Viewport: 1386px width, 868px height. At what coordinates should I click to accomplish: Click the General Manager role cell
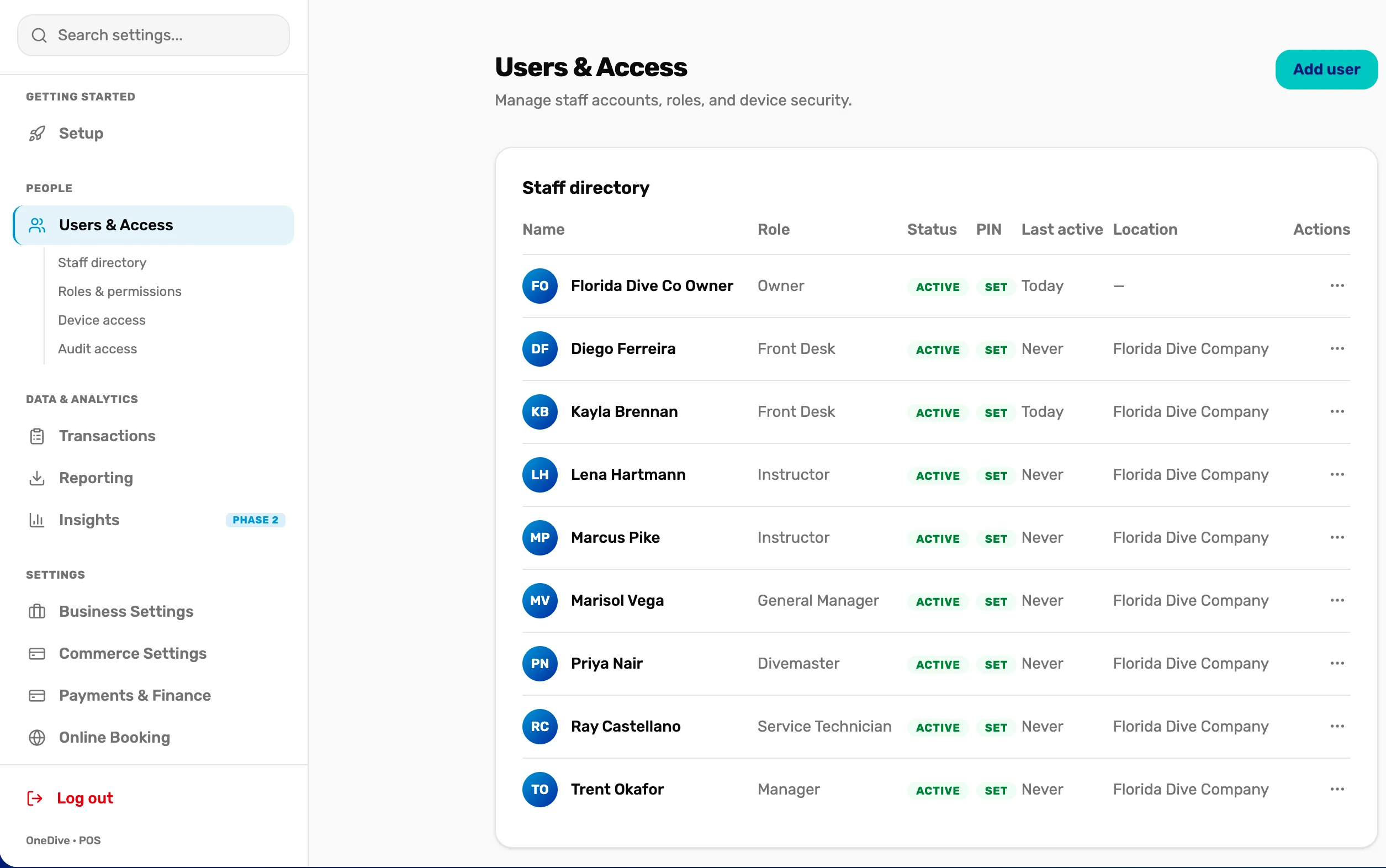pyautogui.click(x=818, y=601)
